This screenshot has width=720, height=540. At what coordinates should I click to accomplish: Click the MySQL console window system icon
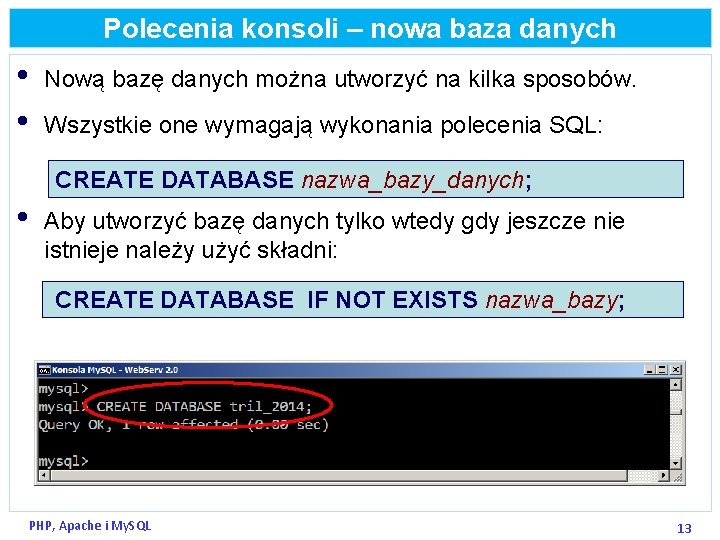tap(44, 370)
